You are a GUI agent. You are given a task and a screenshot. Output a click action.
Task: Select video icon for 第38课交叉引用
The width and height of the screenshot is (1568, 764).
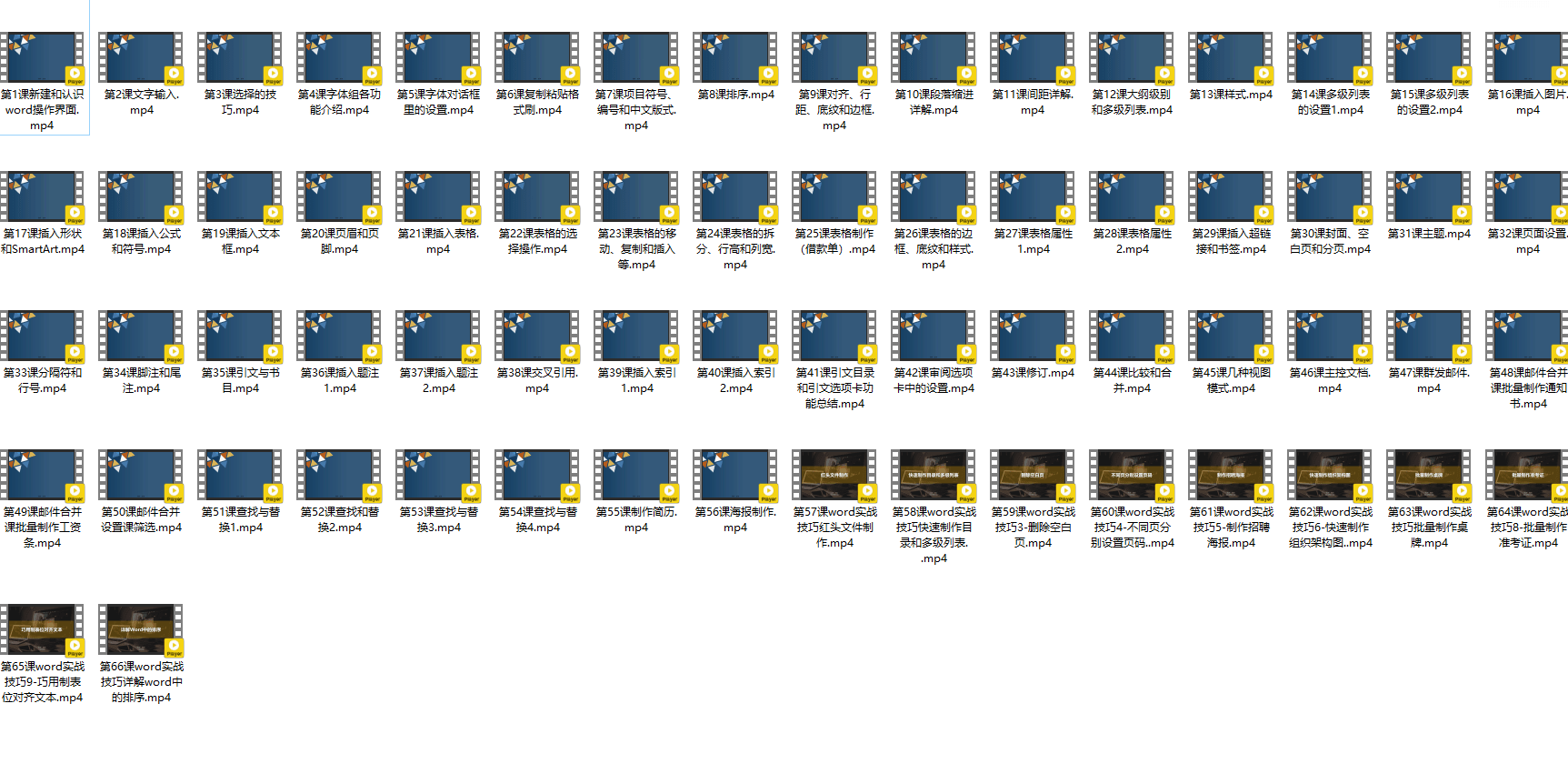(x=537, y=337)
